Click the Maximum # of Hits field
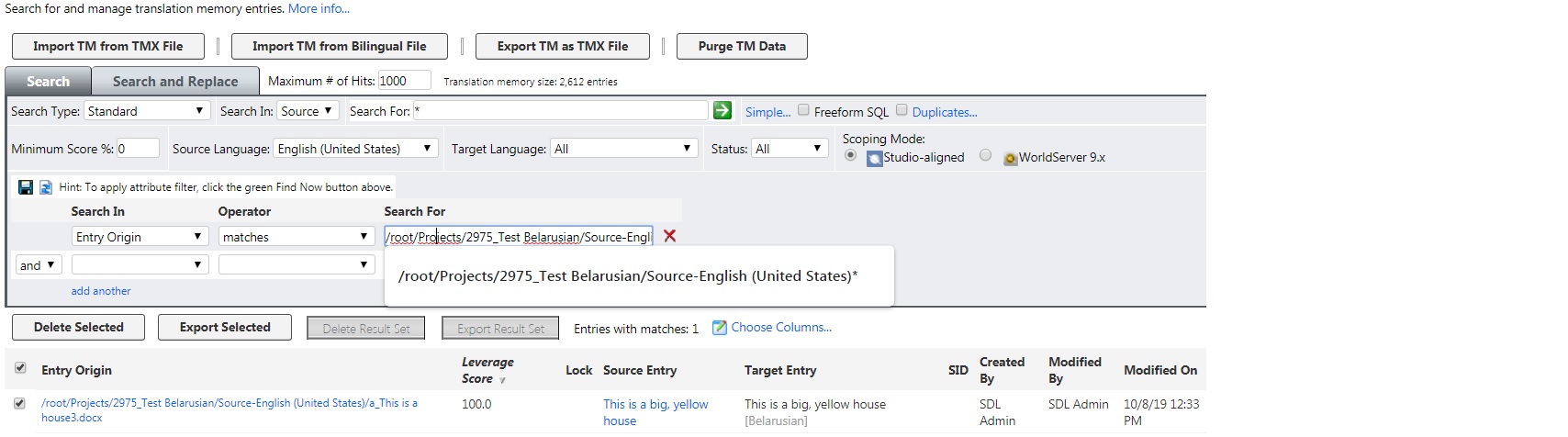This screenshot has height=437, width=1568. 403,81
